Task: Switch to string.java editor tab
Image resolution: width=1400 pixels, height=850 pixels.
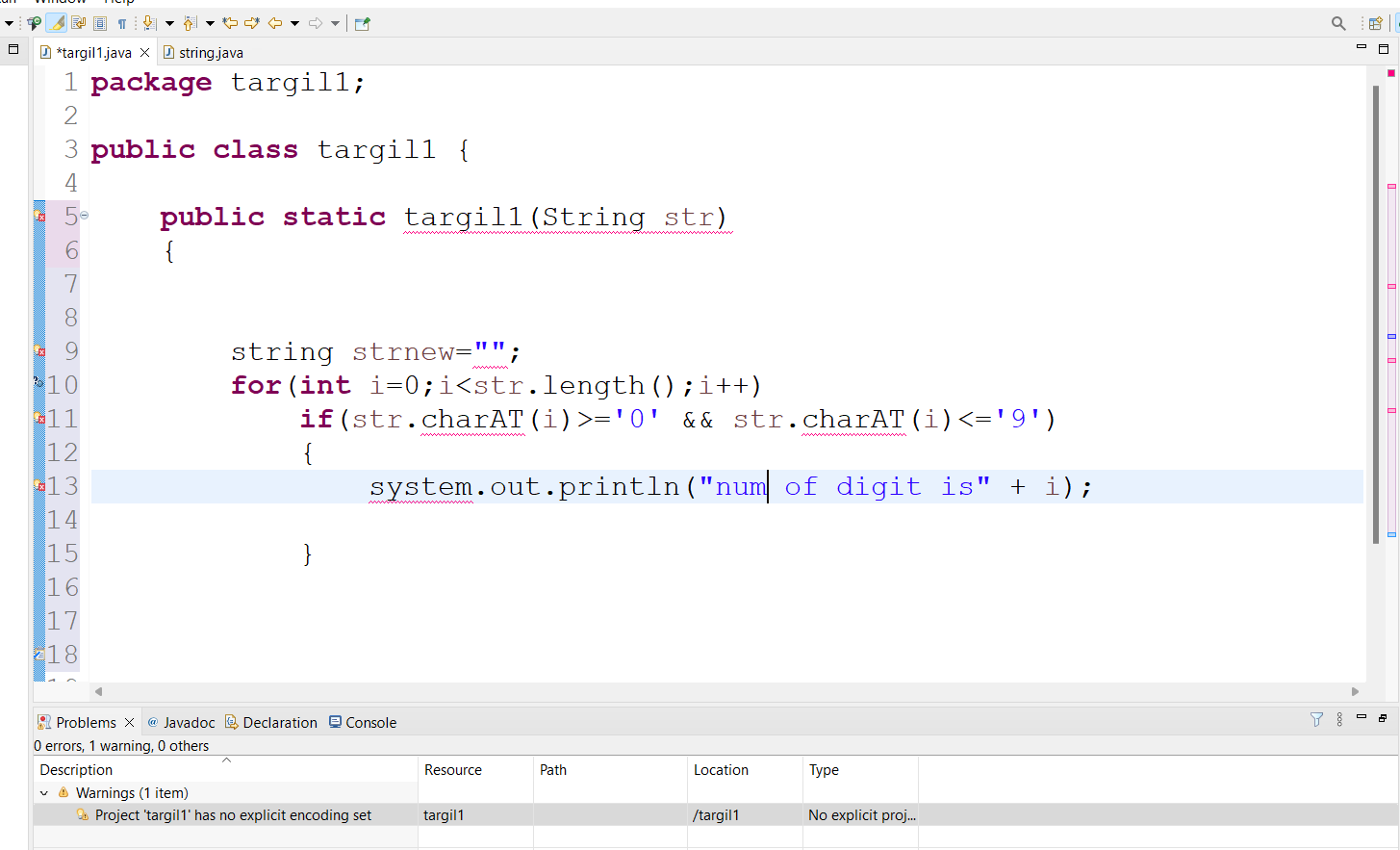Action: [x=210, y=53]
